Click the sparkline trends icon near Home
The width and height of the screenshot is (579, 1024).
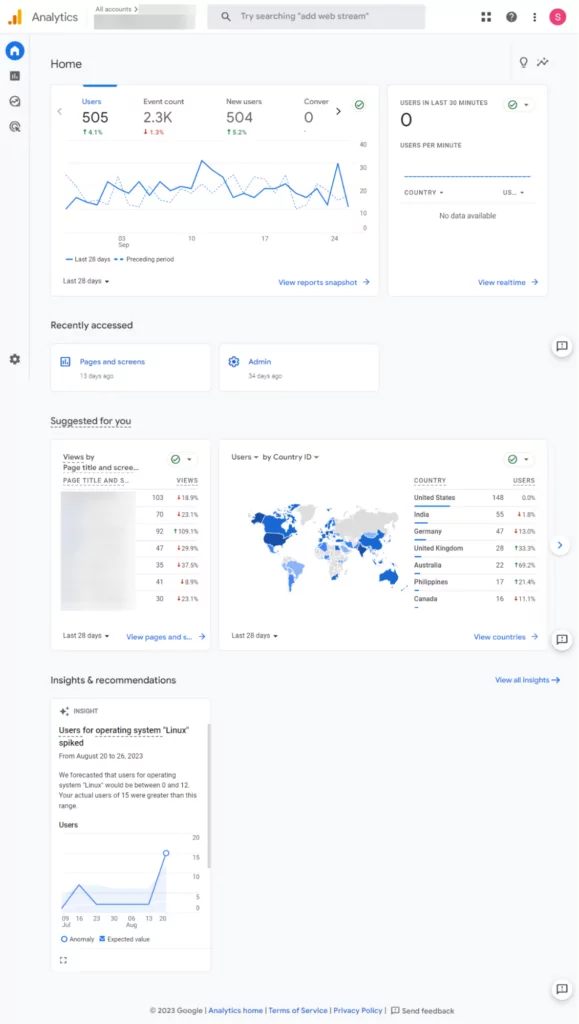click(542, 62)
